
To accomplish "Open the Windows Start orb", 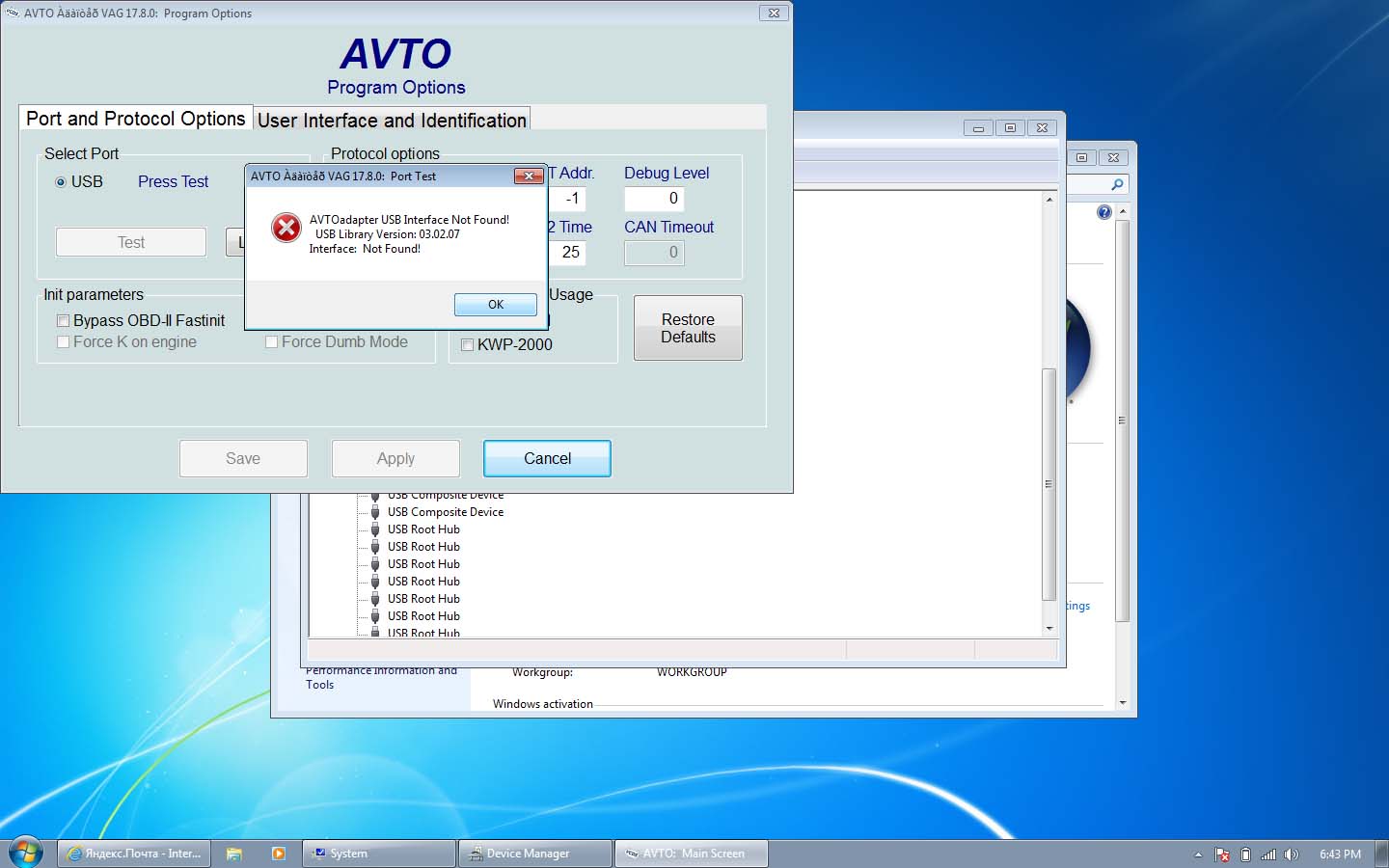I will 25,853.
